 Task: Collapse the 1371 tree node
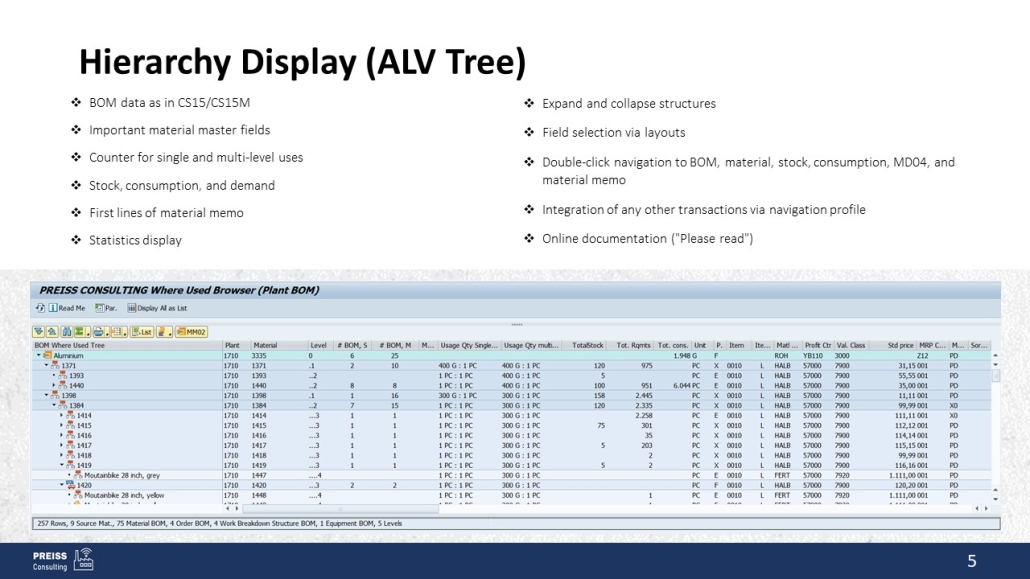46,366
